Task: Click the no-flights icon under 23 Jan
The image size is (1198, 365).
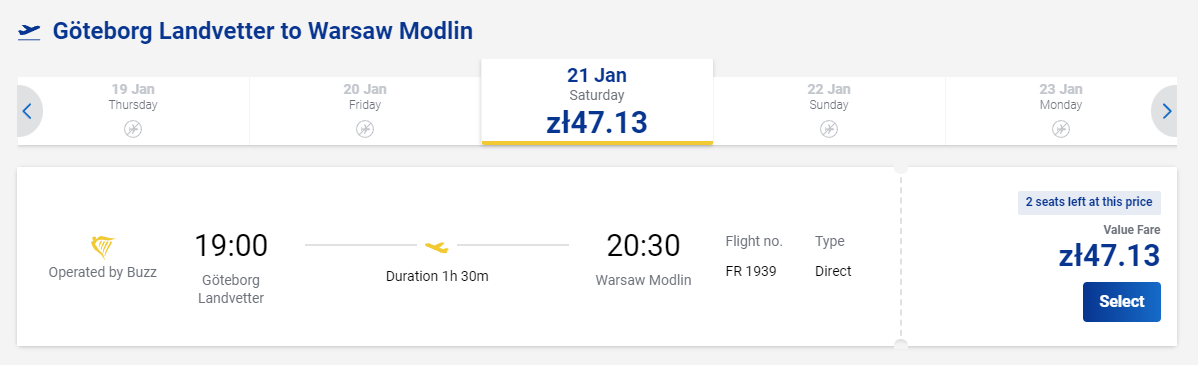Action: point(1061,129)
